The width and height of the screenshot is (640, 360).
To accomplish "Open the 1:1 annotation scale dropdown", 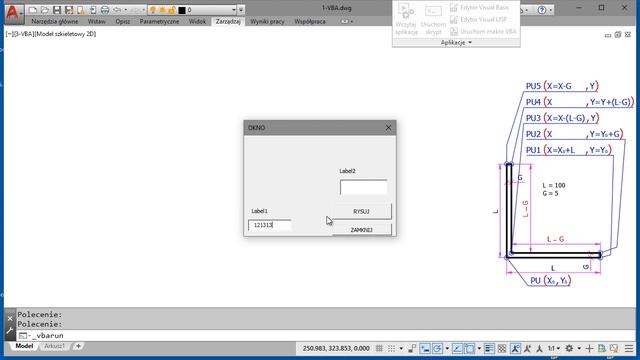I will pyautogui.click(x=554, y=349).
